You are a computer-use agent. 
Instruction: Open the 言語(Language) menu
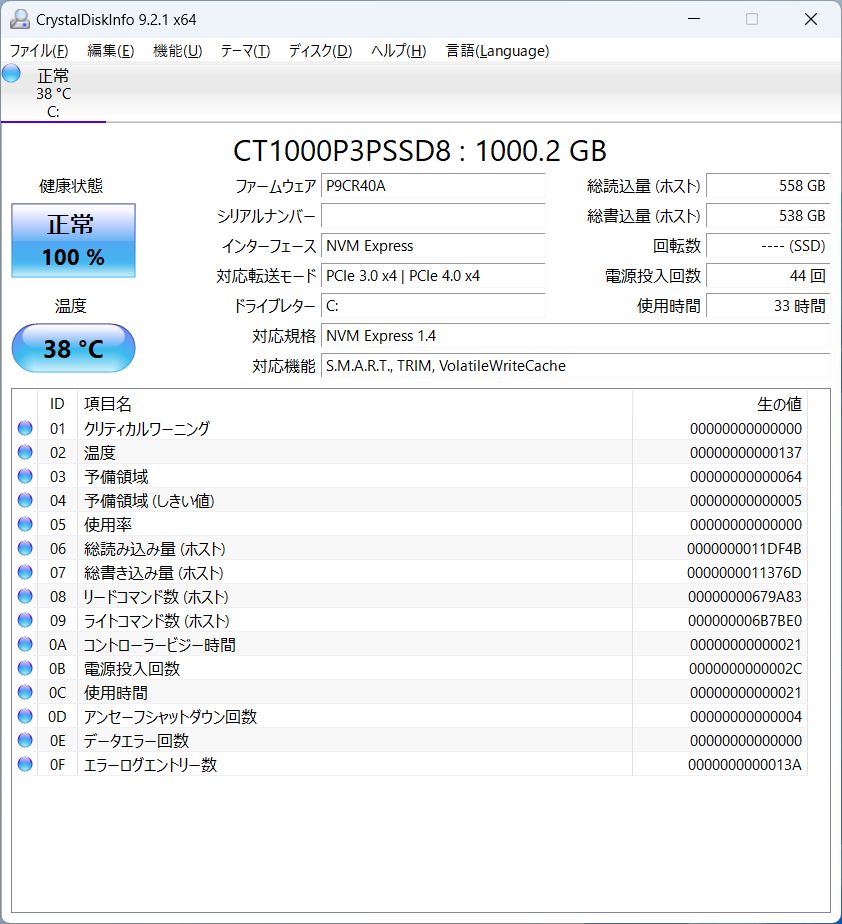497,51
